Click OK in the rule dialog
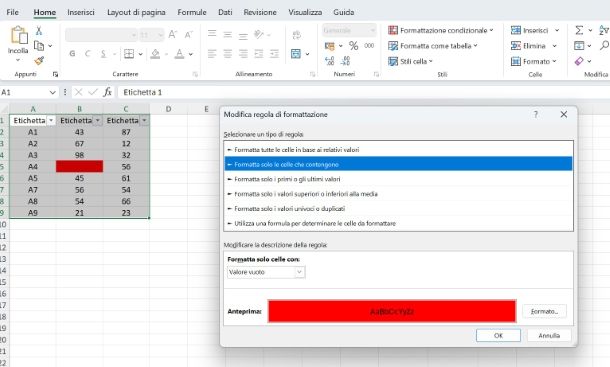Screen dimensions: 610x367 point(498,335)
